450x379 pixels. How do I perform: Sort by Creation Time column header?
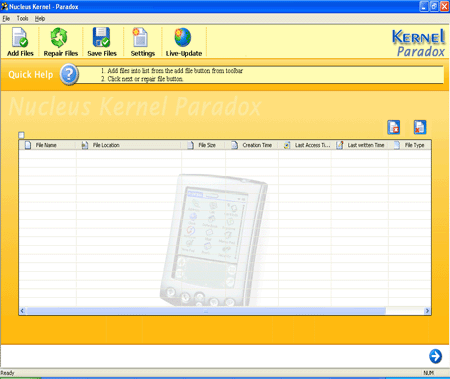(x=252, y=145)
